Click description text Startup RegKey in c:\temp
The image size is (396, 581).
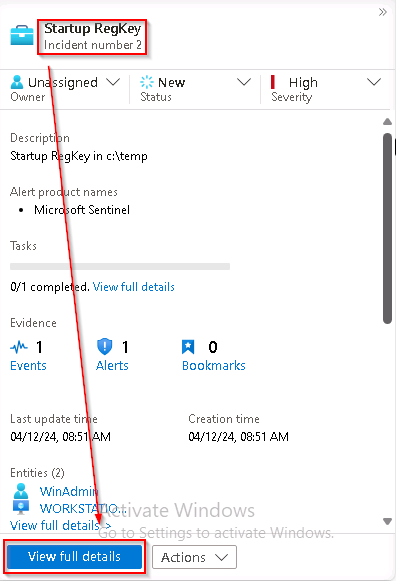79,156
